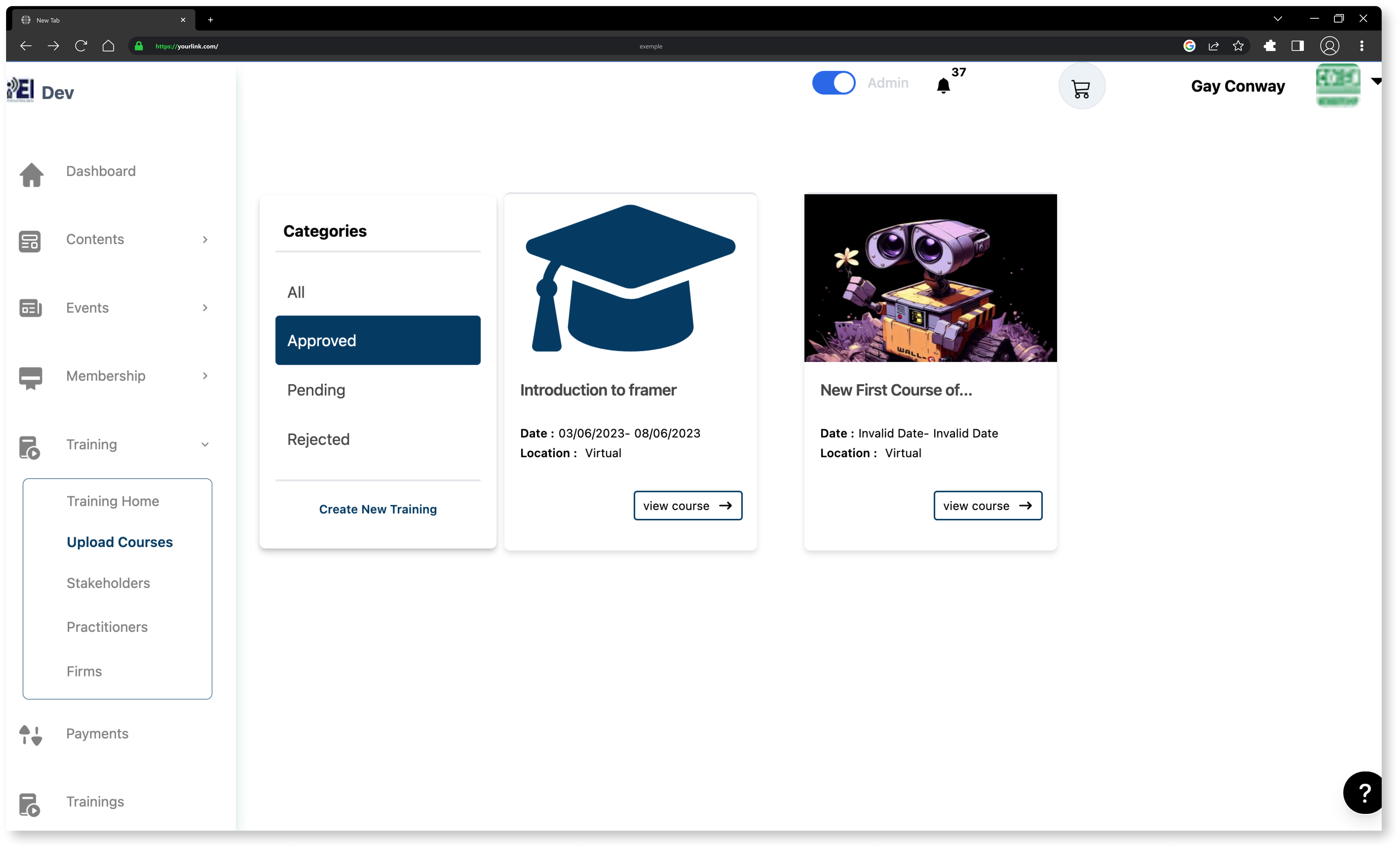Image resolution: width=1400 pixels, height=849 pixels.
Task: Click the Wall-E course thumbnail image
Action: pyautogui.click(x=930, y=278)
